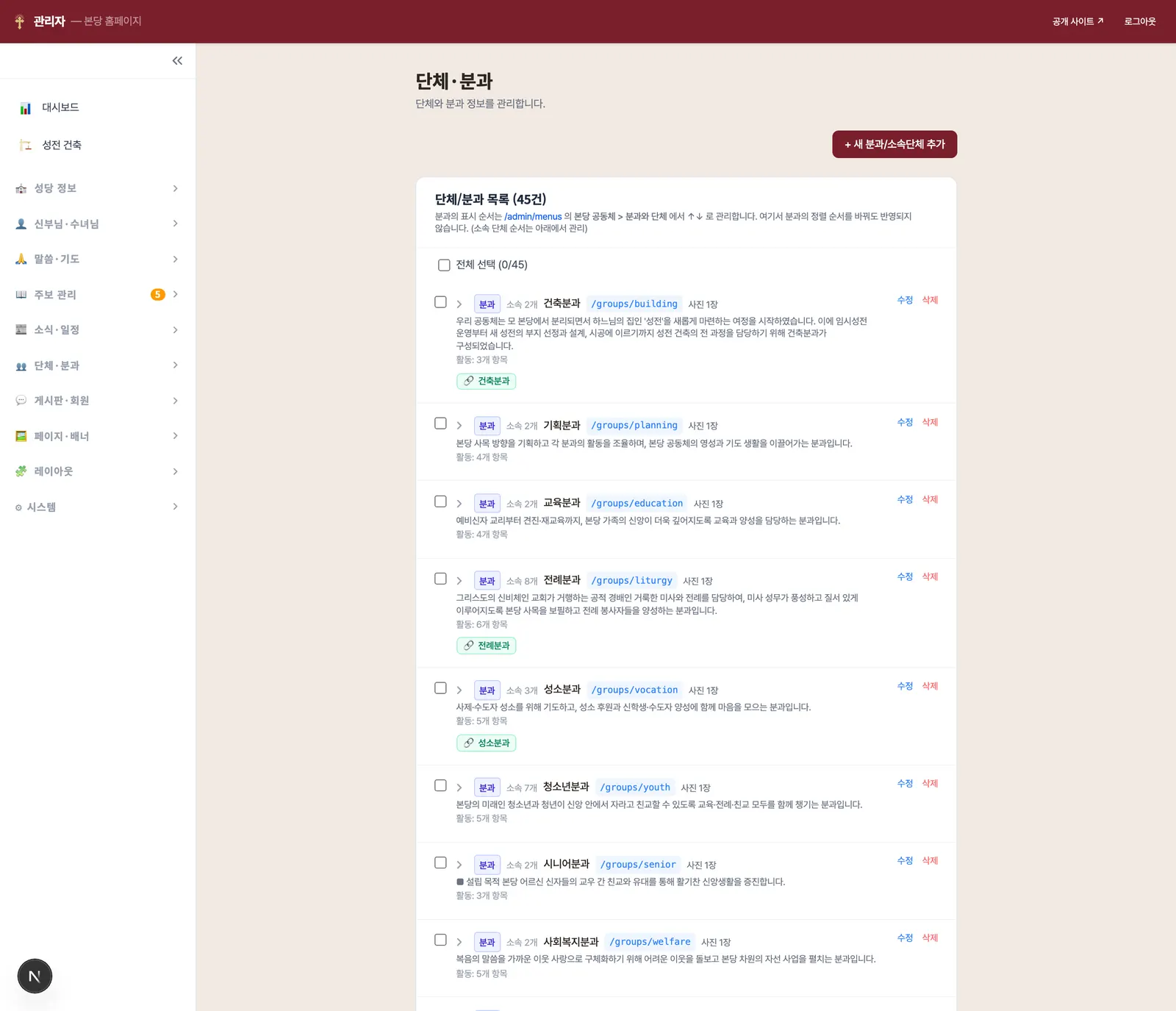Check the 청소년분과 row checkbox
This screenshot has width=1176, height=1011.
coord(440,785)
